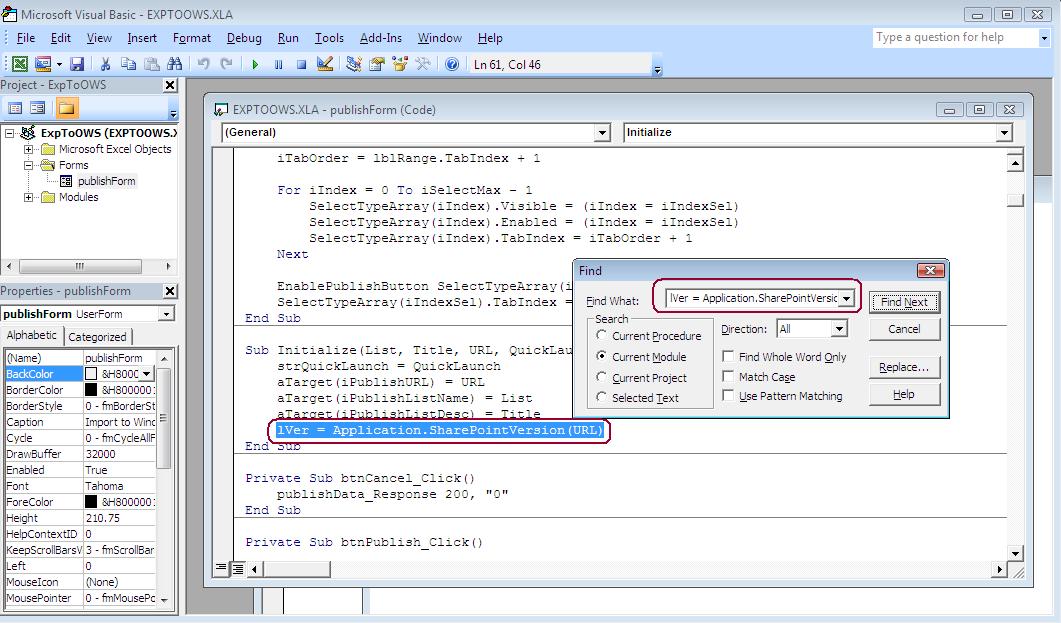Select the Current Project search option

coord(601,377)
